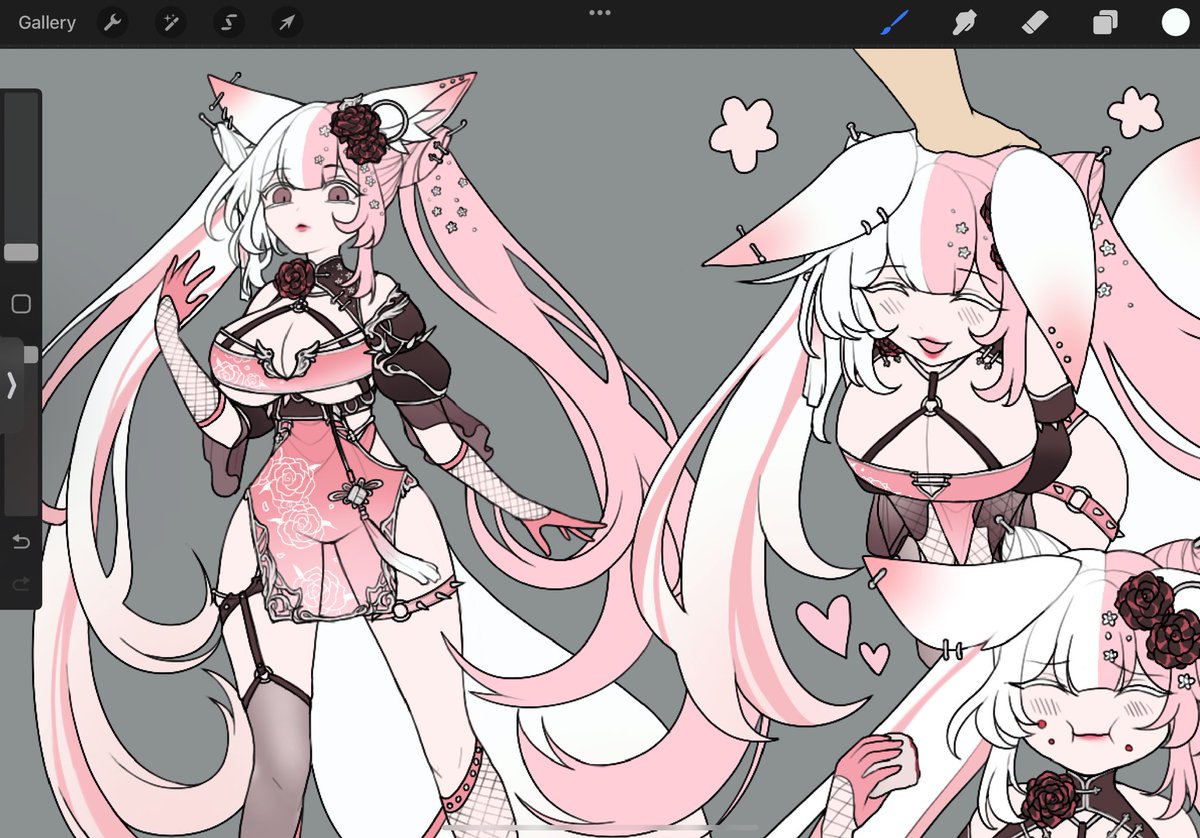Open the Adjustments magic wand menu
The image size is (1200, 838).
(171, 23)
